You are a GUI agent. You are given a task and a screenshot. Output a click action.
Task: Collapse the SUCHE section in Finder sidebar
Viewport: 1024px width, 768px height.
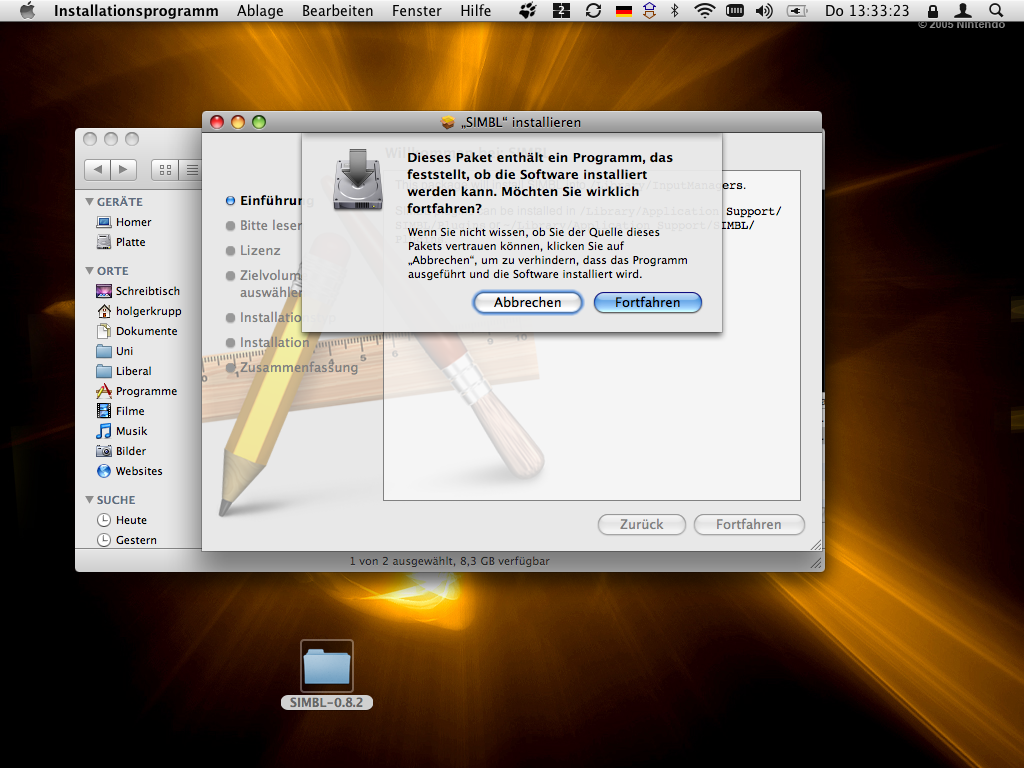(x=89, y=500)
